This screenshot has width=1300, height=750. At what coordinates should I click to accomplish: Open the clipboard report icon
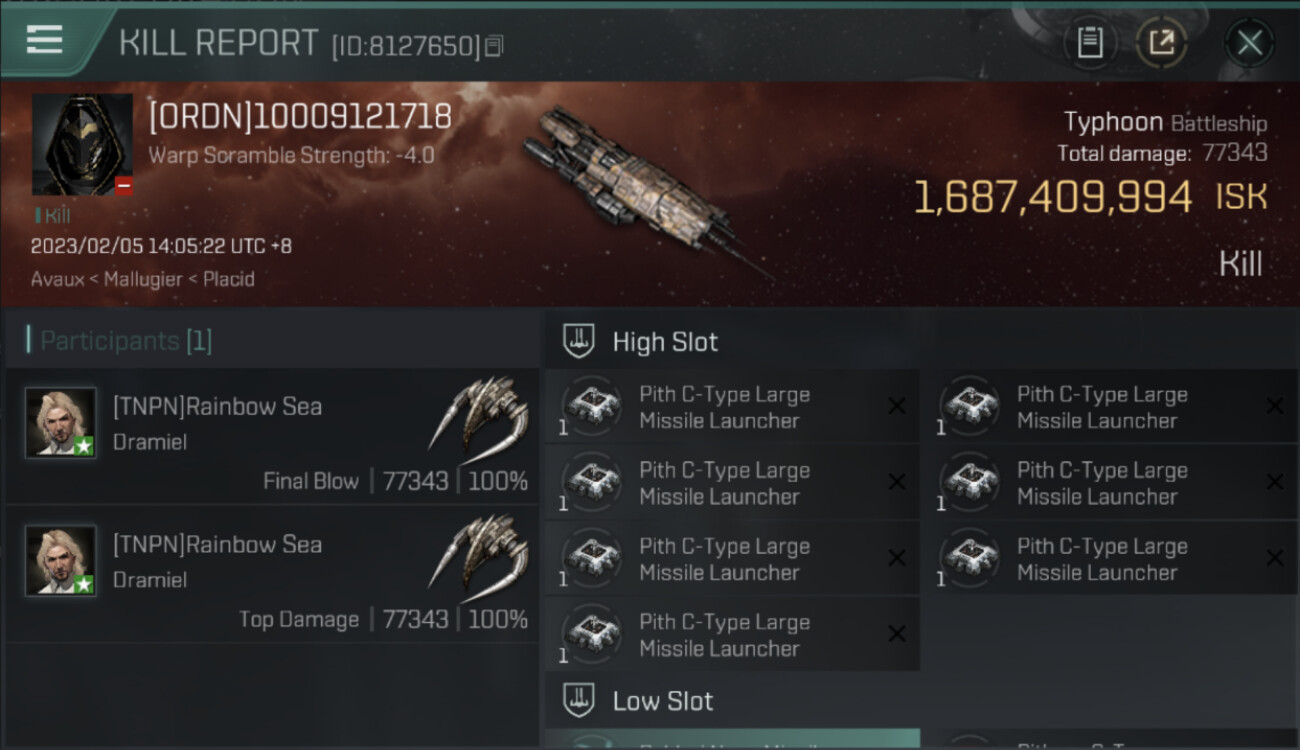[1089, 43]
